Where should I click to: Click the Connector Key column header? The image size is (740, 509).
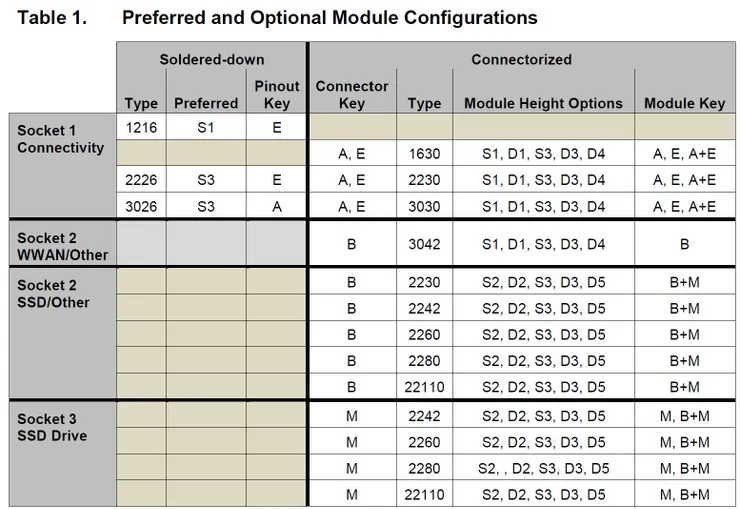[351, 94]
